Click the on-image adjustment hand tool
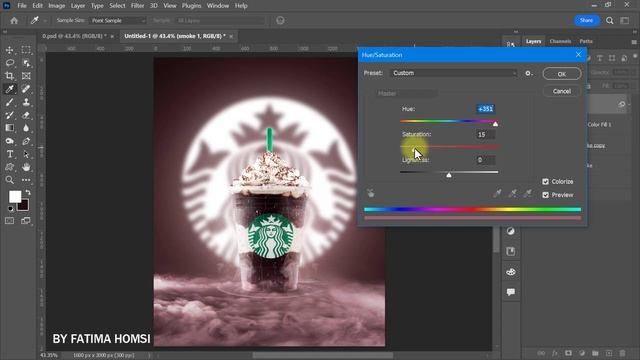 click(x=371, y=193)
